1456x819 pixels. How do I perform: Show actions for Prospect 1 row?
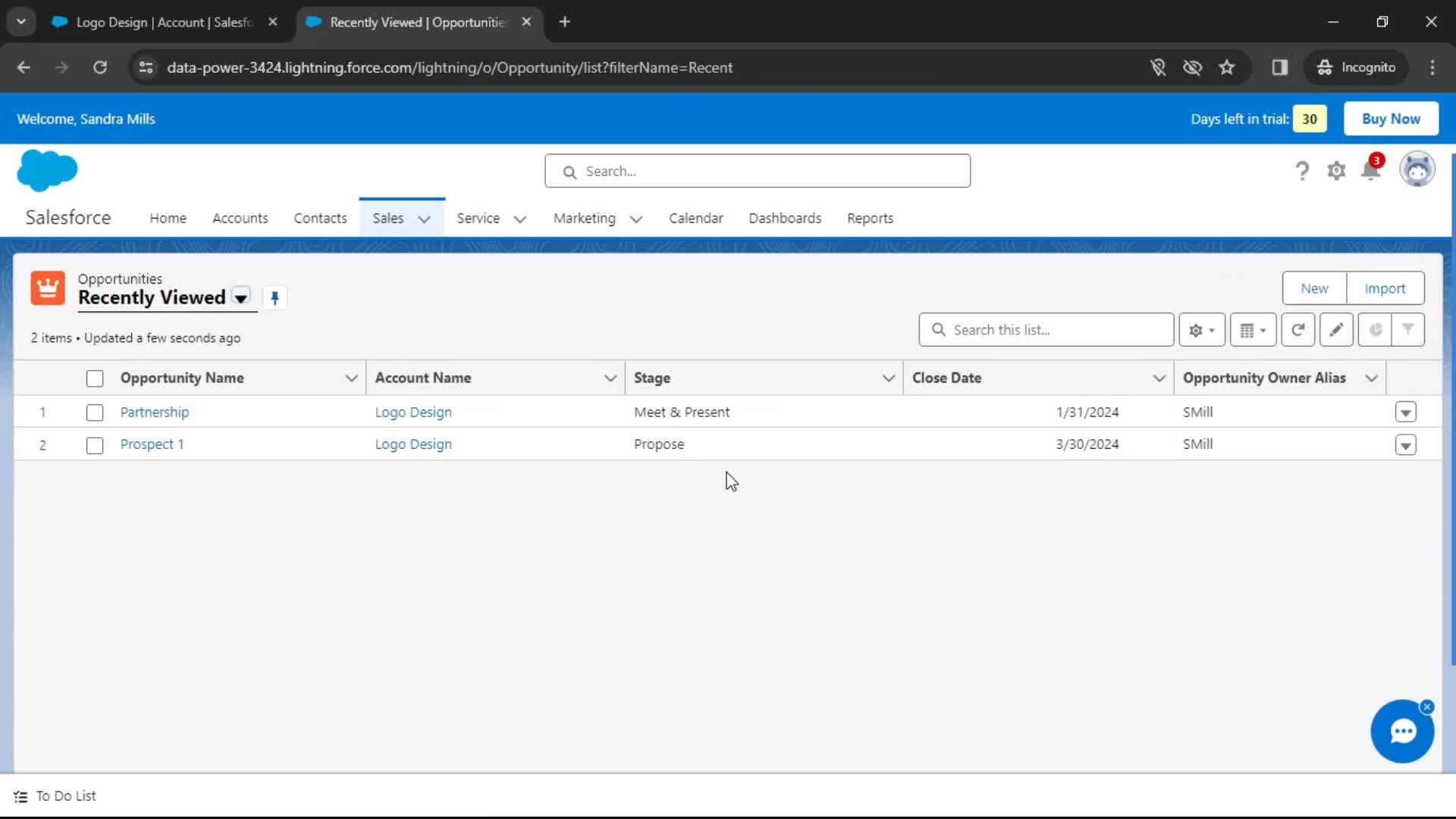point(1405,445)
